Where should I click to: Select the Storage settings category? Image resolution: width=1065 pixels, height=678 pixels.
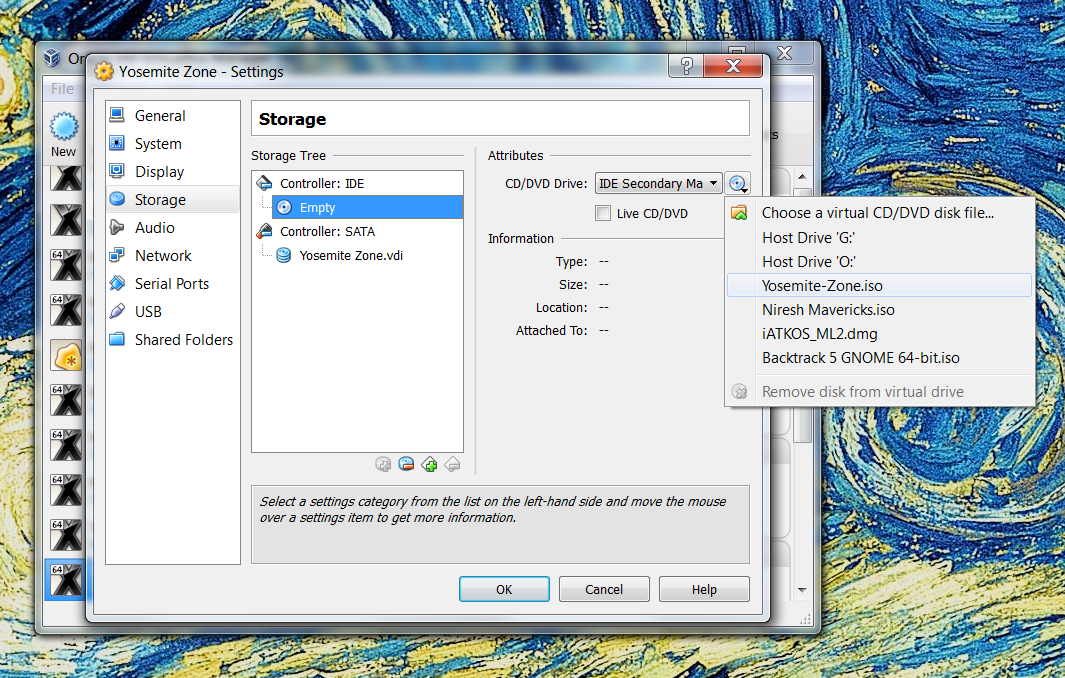pyautogui.click(x=173, y=199)
